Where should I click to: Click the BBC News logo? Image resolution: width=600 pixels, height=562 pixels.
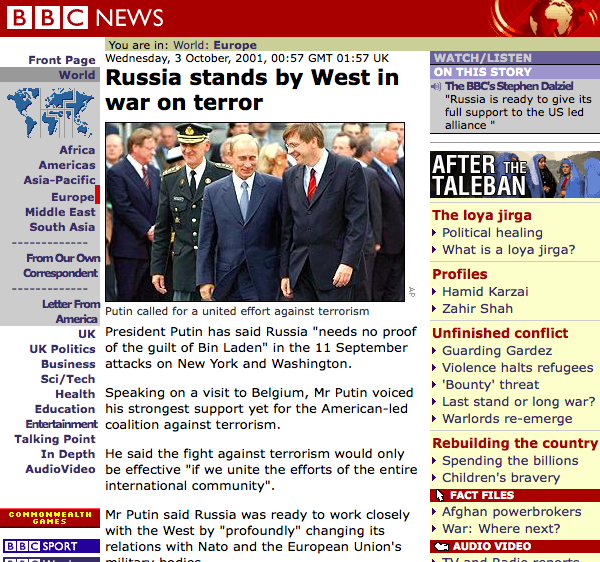[85, 18]
